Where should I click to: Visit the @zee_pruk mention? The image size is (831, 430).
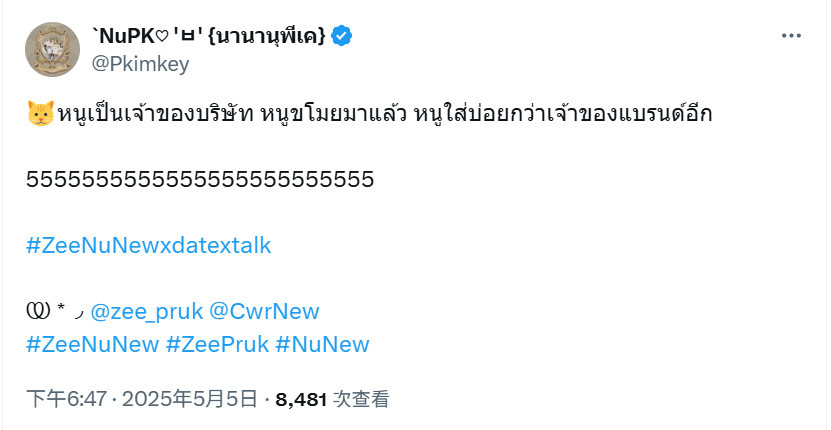147,312
